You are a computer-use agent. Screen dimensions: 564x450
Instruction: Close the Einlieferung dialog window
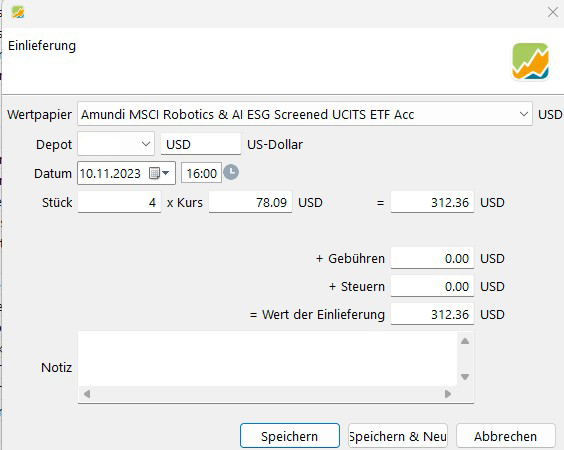point(553,12)
